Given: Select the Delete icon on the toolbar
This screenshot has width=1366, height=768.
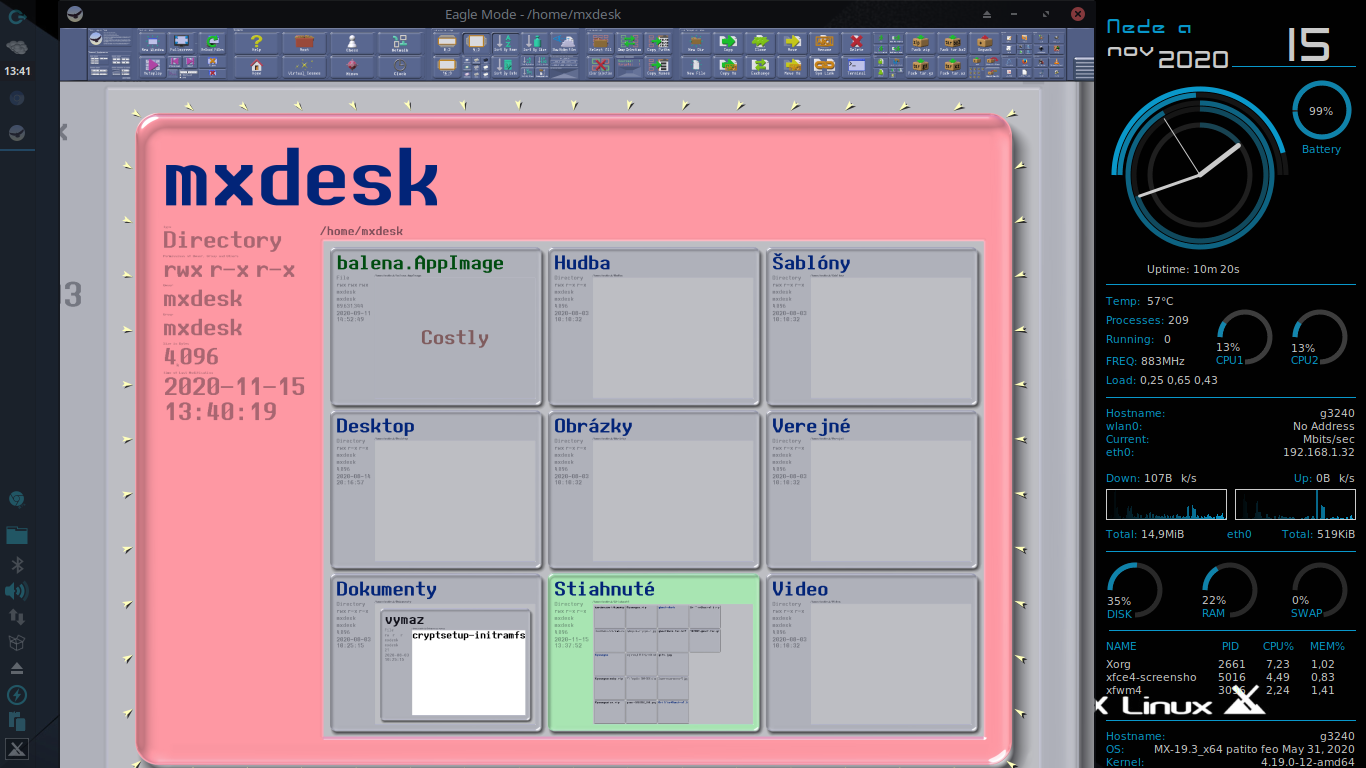Looking at the screenshot, I should [x=857, y=41].
